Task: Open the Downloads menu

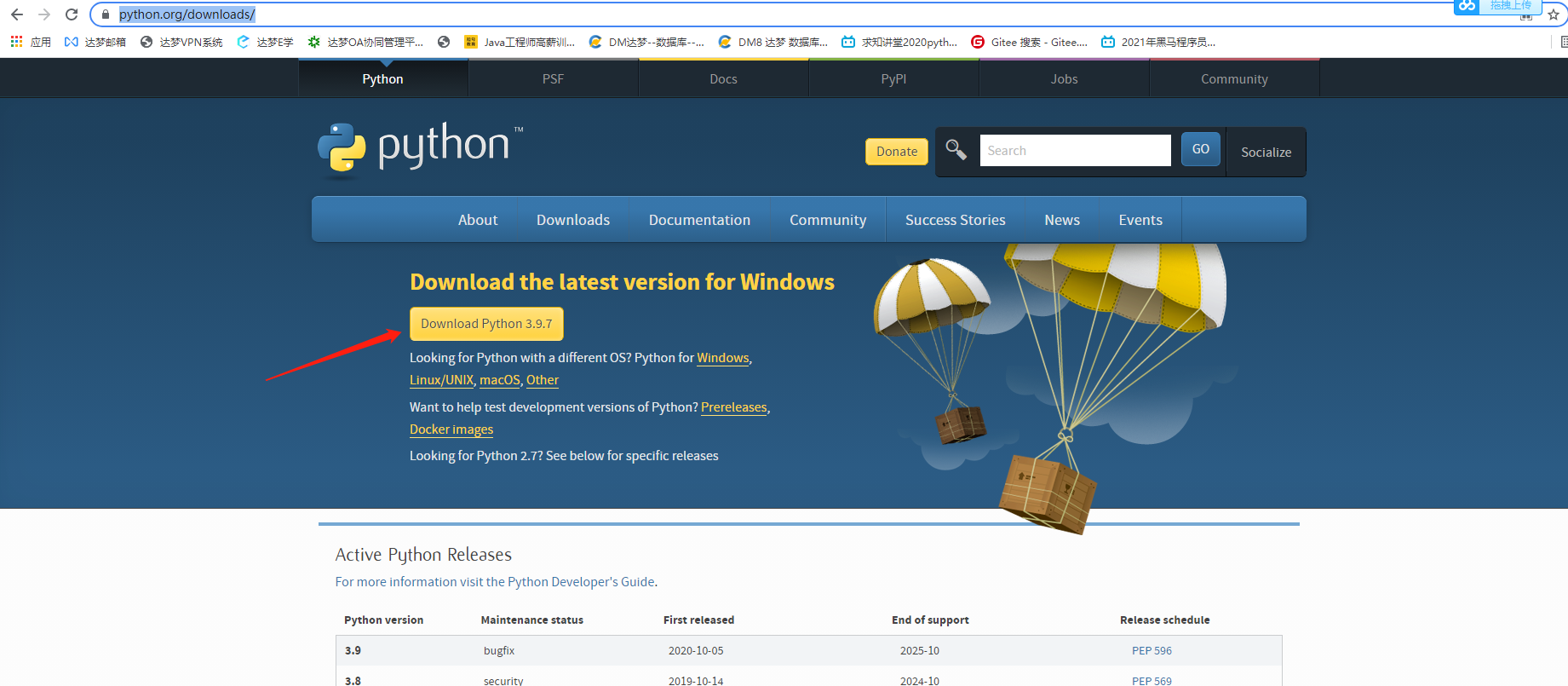Action: coord(573,220)
